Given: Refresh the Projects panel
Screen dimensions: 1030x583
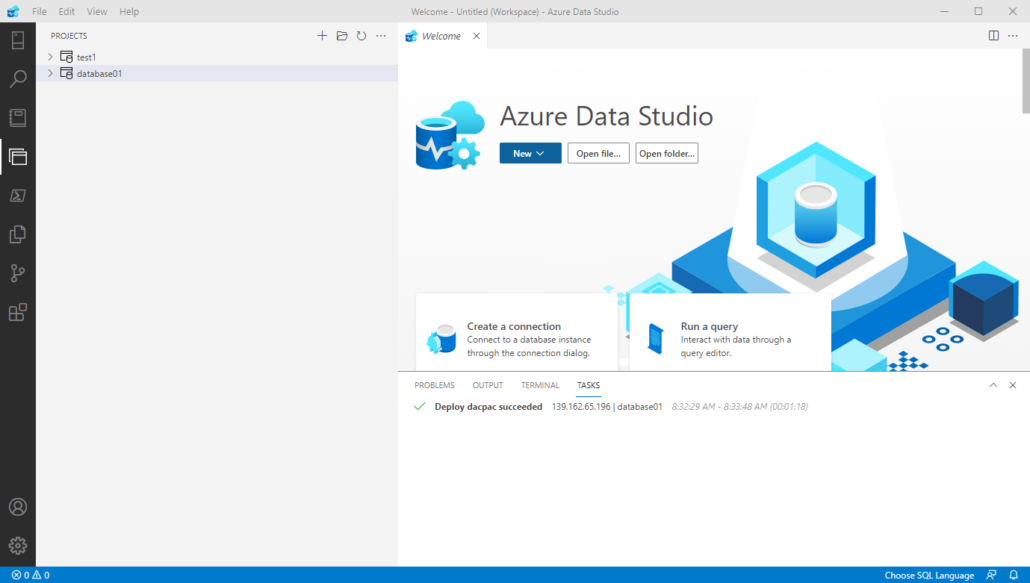Looking at the screenshot, I should (x=361, y=36).
